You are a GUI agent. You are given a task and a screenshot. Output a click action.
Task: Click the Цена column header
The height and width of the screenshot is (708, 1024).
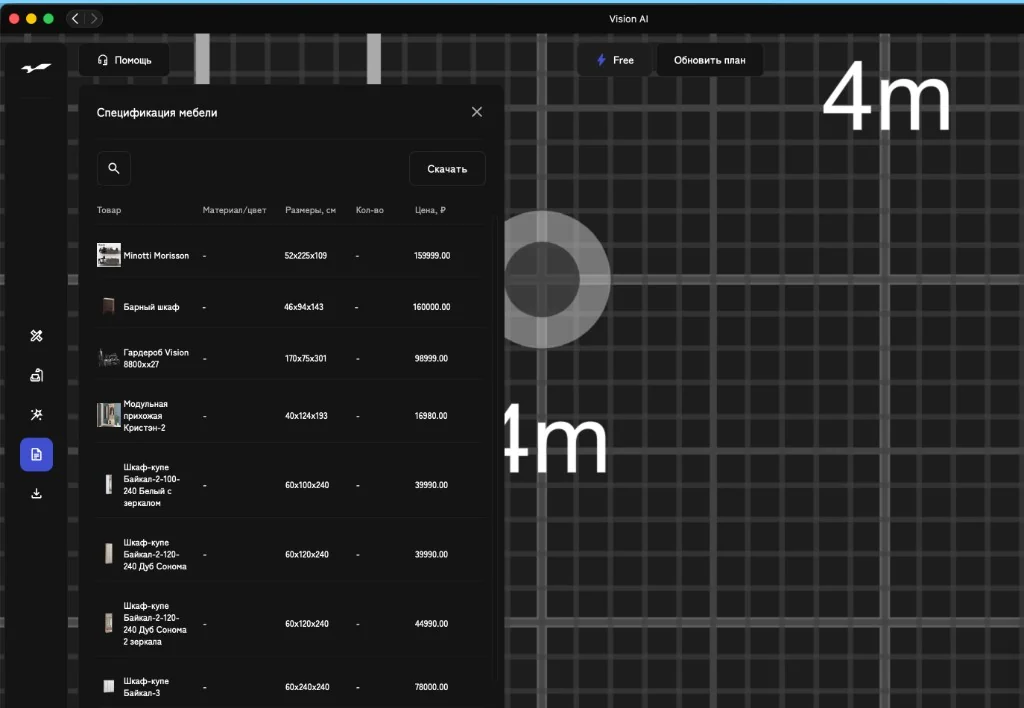coord(430,210)
